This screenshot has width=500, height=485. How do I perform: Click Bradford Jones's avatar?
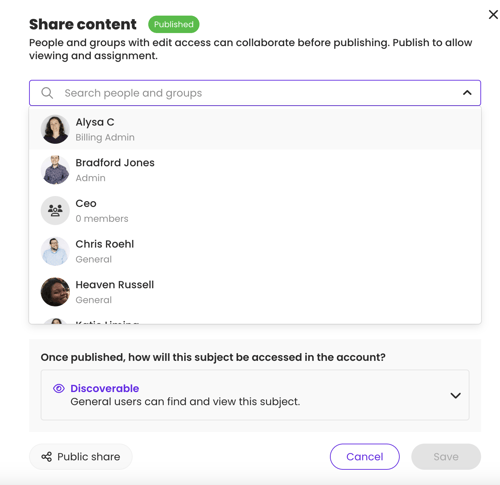[55, 170]
